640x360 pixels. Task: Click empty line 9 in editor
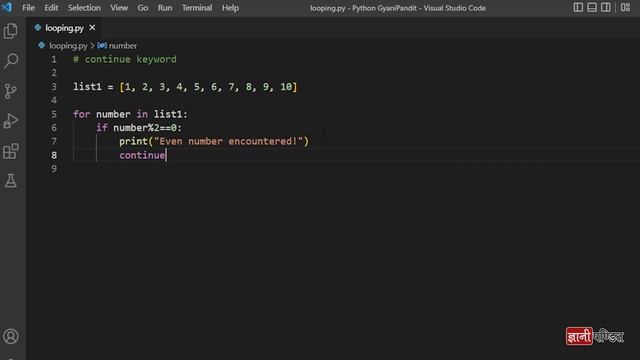[355, 169]
